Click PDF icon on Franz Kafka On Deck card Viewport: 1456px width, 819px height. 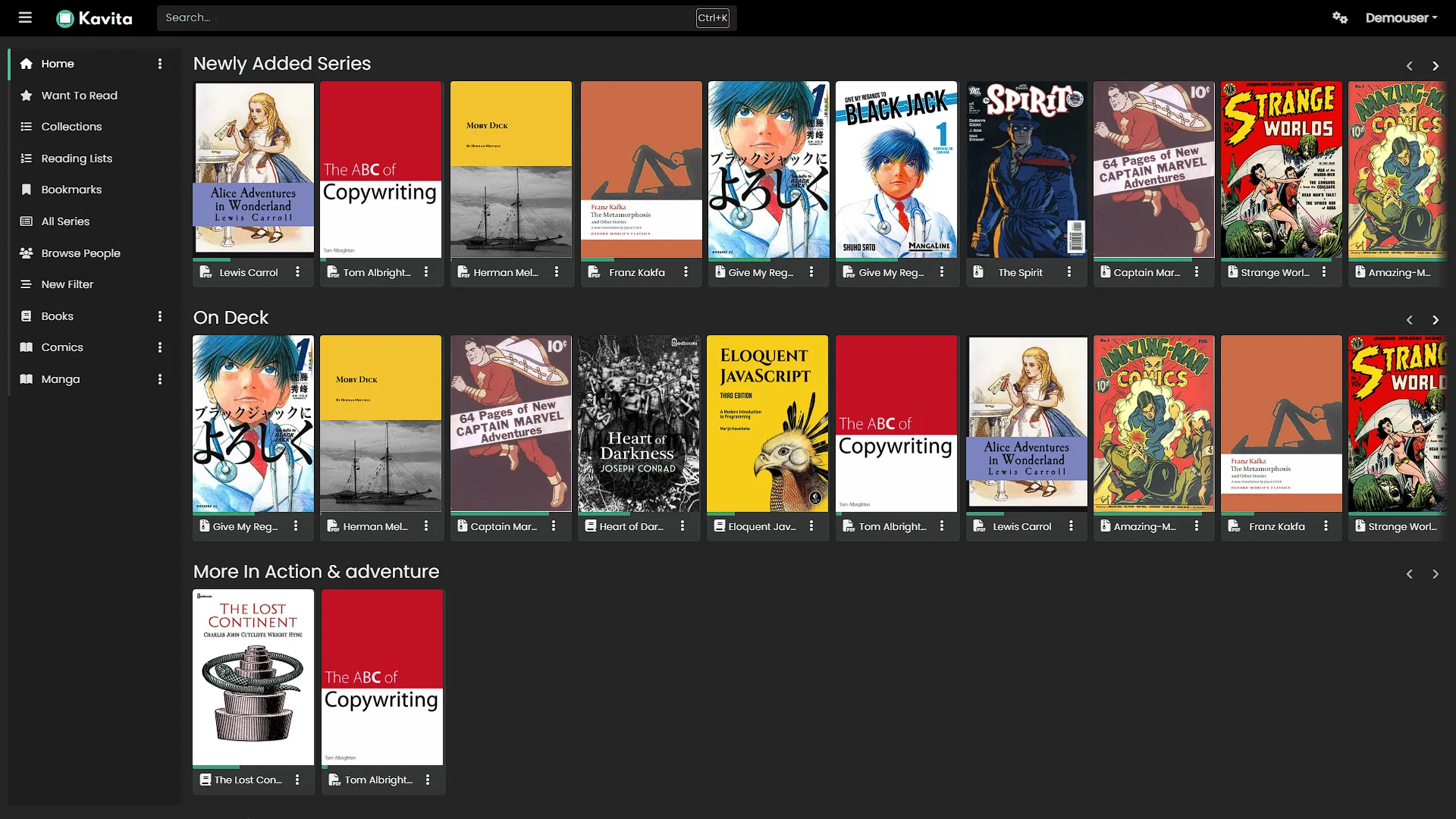pos(1234,526)
